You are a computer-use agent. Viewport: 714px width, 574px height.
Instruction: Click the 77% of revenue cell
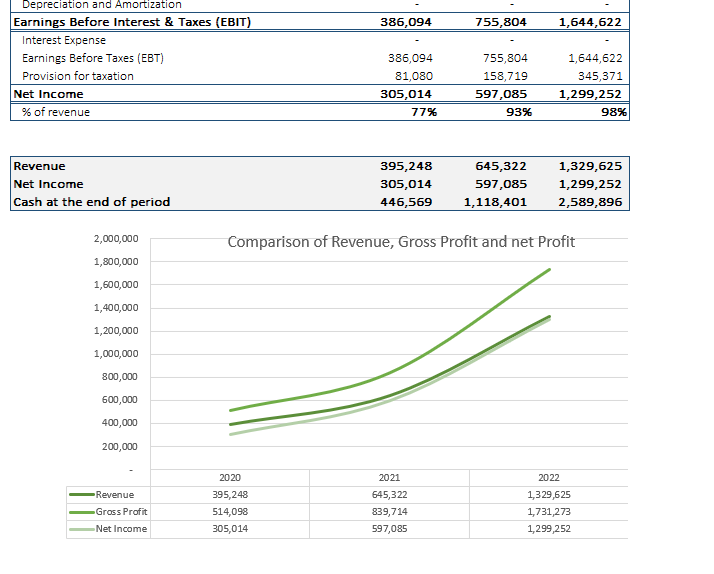click(424, 112)
